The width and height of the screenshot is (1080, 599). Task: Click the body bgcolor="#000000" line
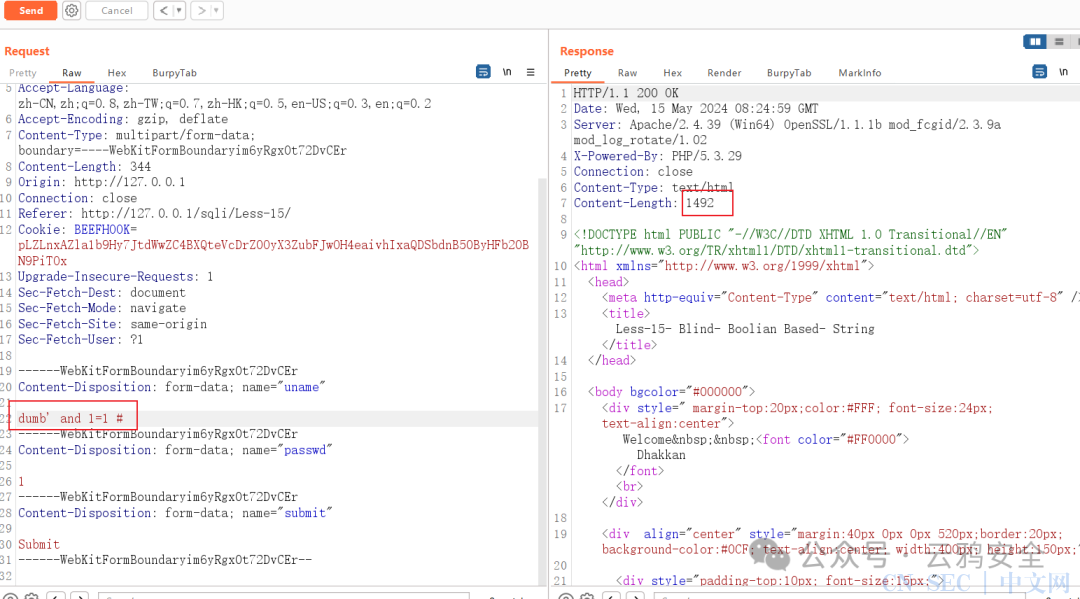point(672,392)
